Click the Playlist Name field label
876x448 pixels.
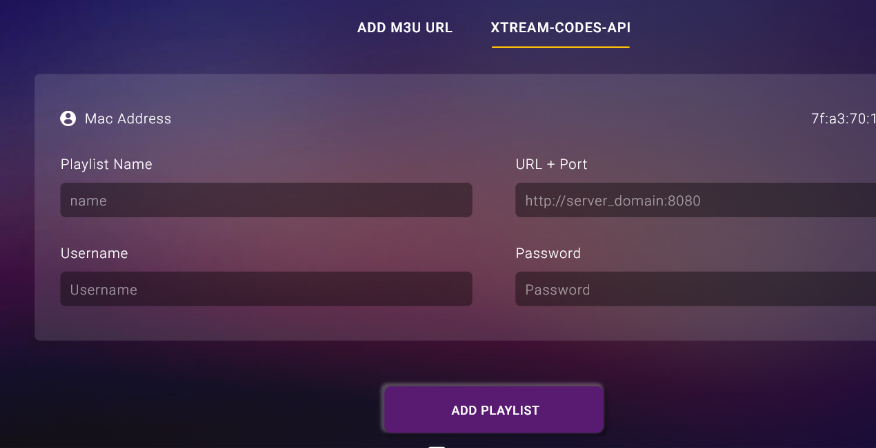point(106,164)
